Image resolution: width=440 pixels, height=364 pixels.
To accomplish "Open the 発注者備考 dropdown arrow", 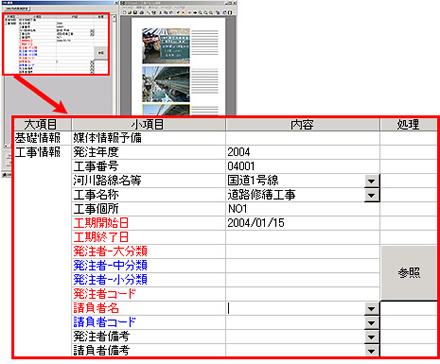I will pos(371,337).
